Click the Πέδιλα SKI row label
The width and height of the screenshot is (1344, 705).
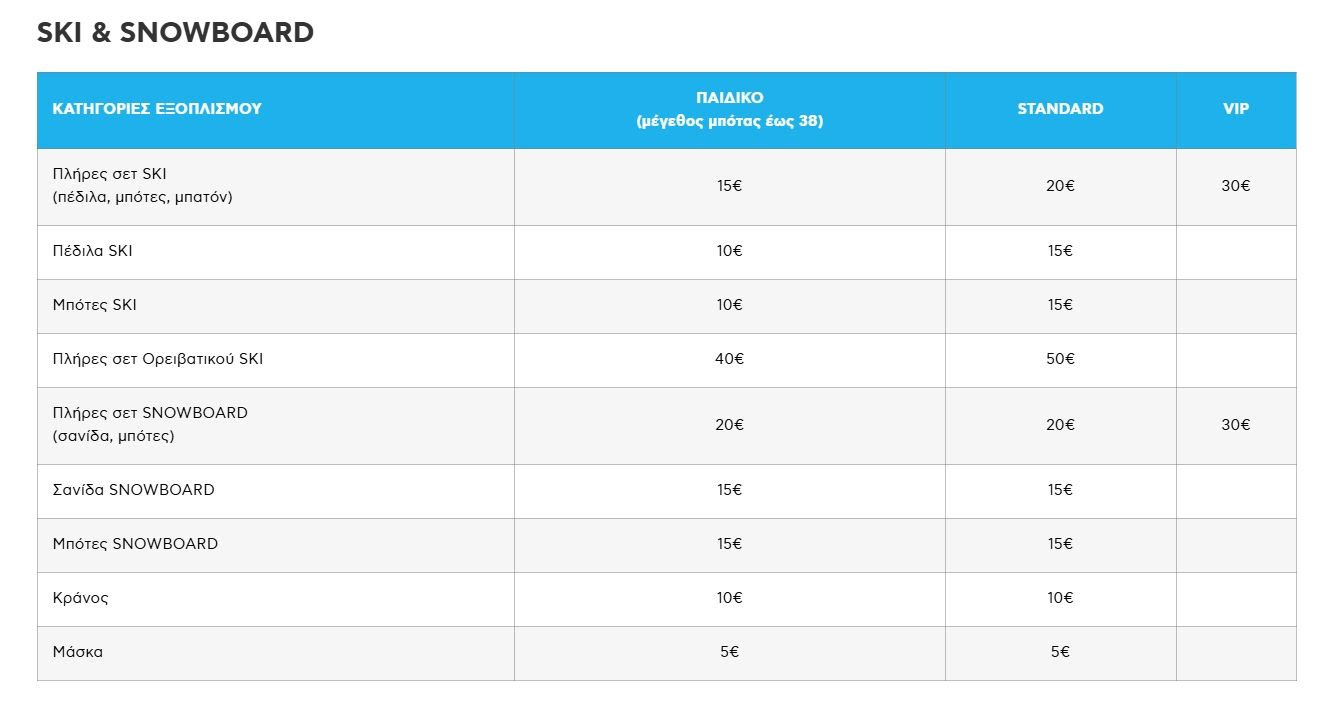coord(92,251)
